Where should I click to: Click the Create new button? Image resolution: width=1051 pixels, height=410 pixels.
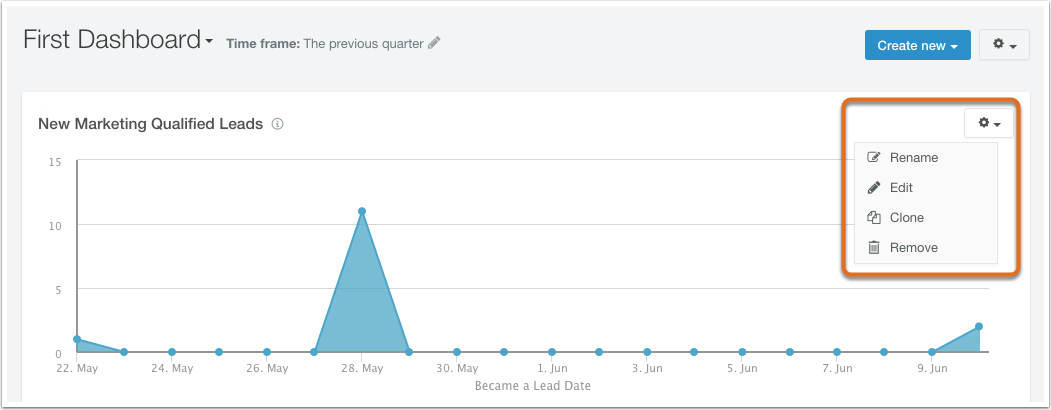[x=918, y=45]
